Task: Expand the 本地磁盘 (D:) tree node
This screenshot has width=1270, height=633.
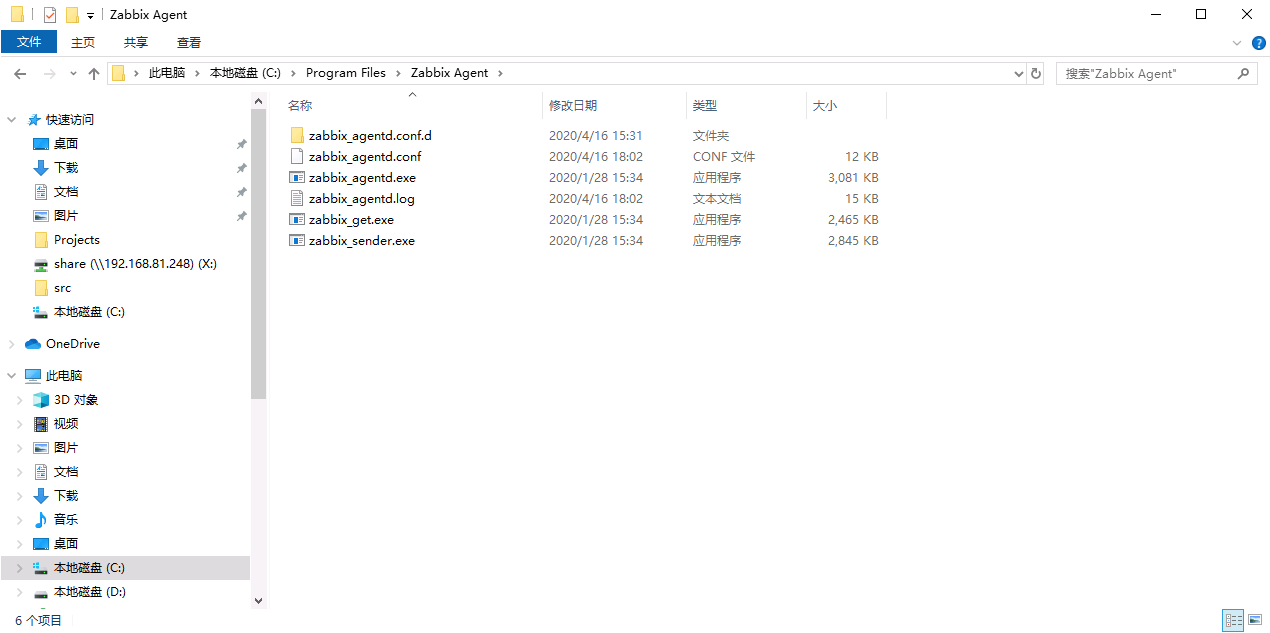Action: 19,592
